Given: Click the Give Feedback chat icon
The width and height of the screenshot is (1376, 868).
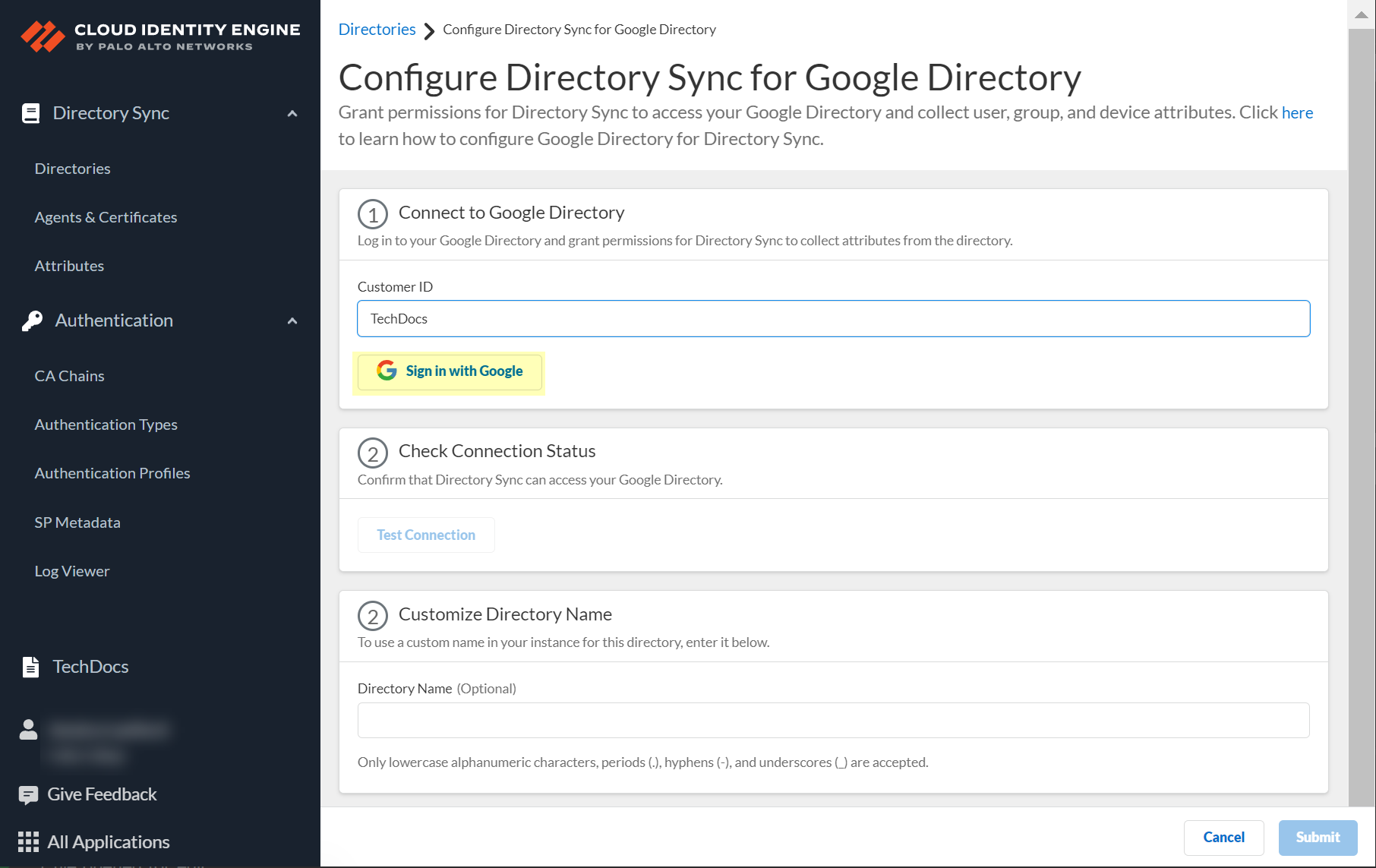Looking at the screenshot, I should (28, 795).
